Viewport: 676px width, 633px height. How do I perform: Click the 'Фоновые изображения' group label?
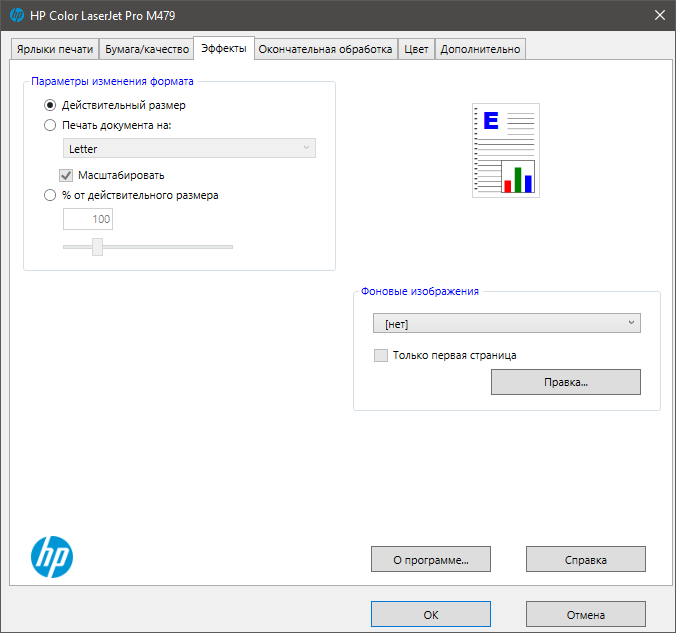click(x=419, y=291)
